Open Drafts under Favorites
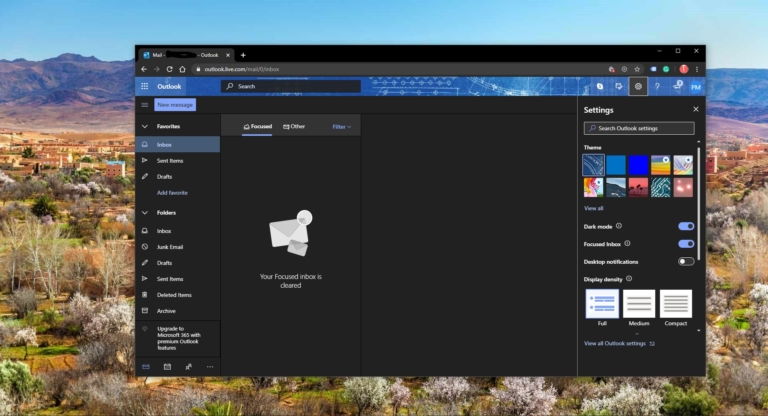768x416 pixels. (178, 176)
